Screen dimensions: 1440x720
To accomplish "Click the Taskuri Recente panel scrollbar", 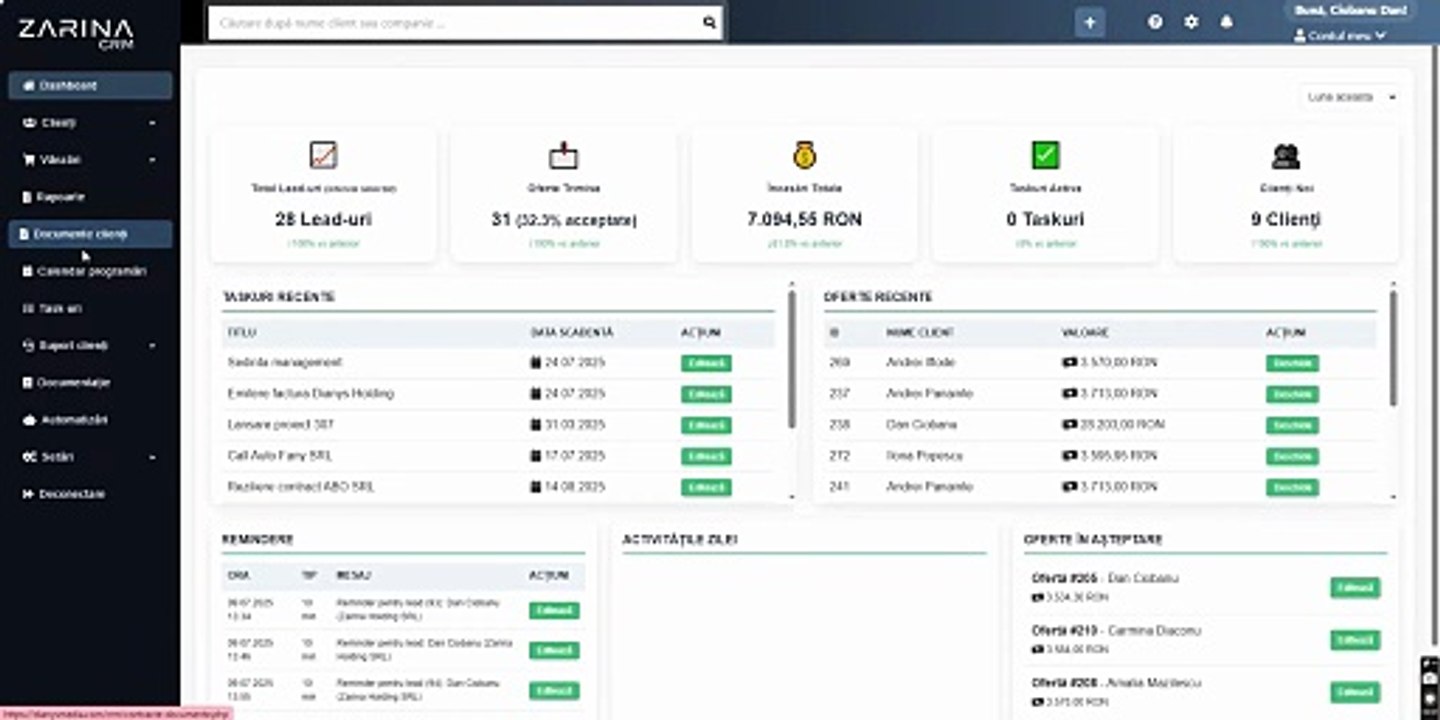I will (792, 360).
